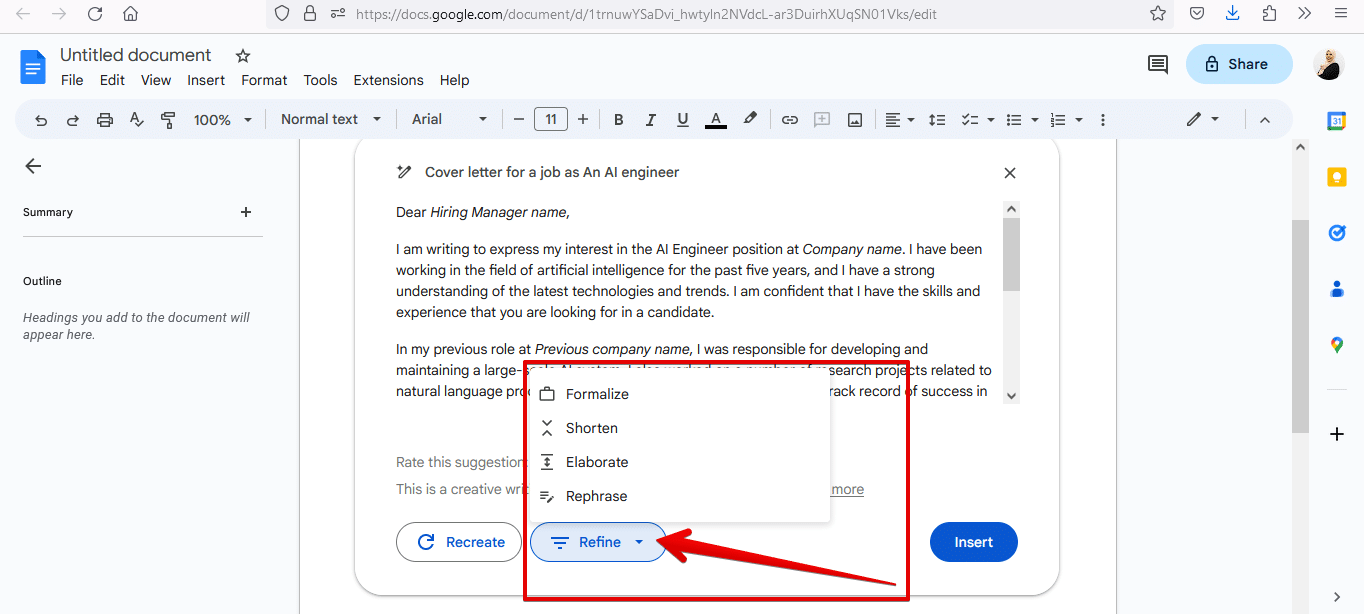The width and height of the screenshot is (1364, 614).
Task: Click the Firefox Reload page button
Action: click(95, 14)
